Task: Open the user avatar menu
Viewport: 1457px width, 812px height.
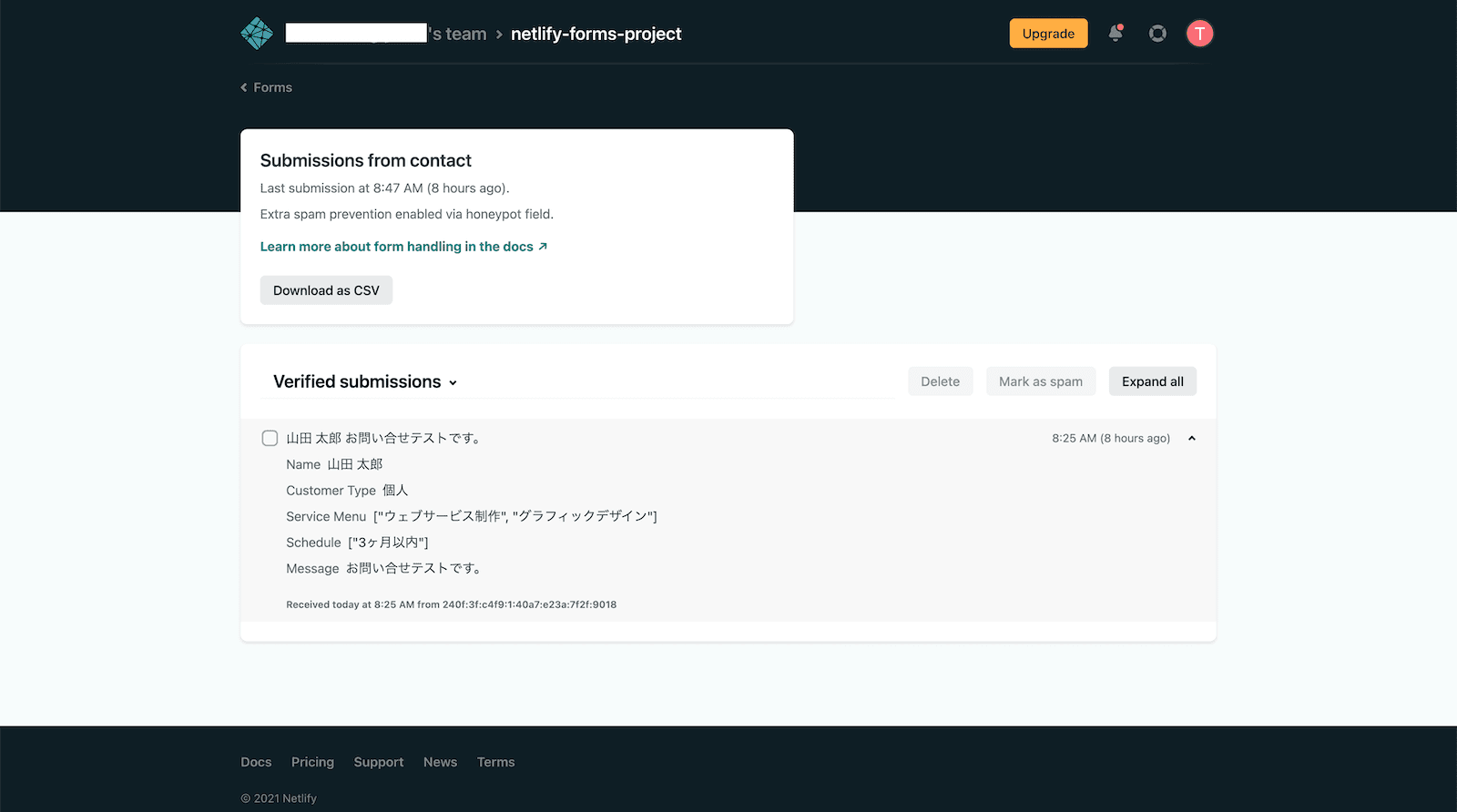Action: (x=1199, y=34)
